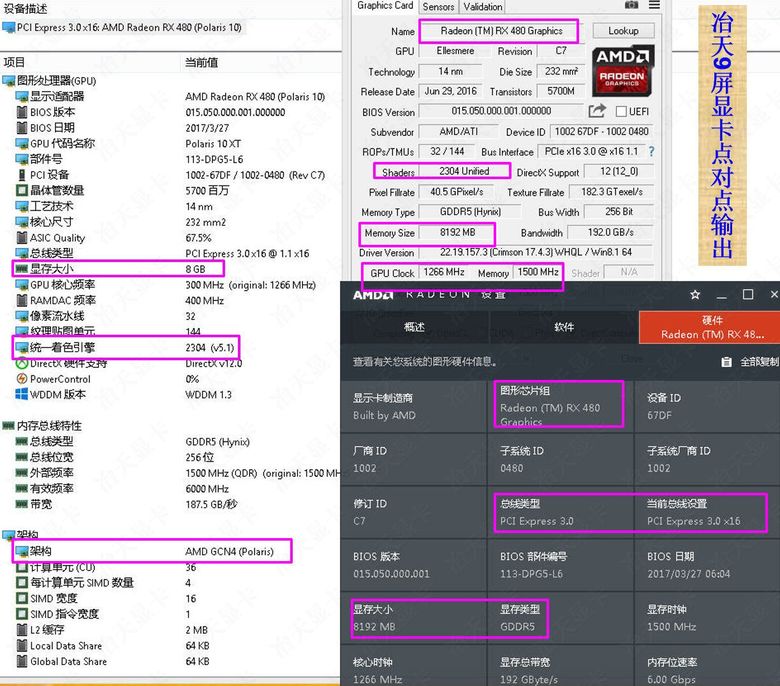Click the 设备 ID 67DF tile
The image size is (780, 686).
click(707, 406)
